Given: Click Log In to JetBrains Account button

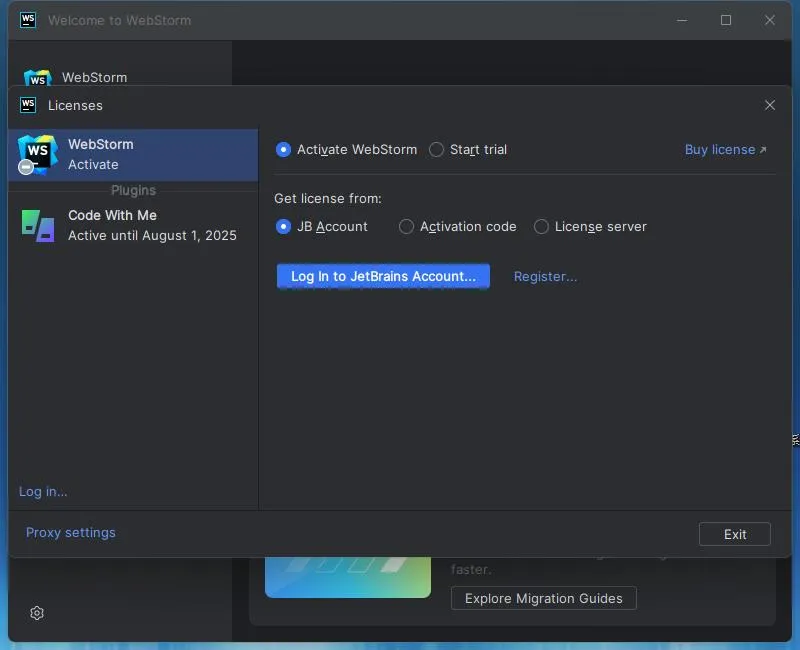Looking at the screenshot, I should tap(383, 276).
